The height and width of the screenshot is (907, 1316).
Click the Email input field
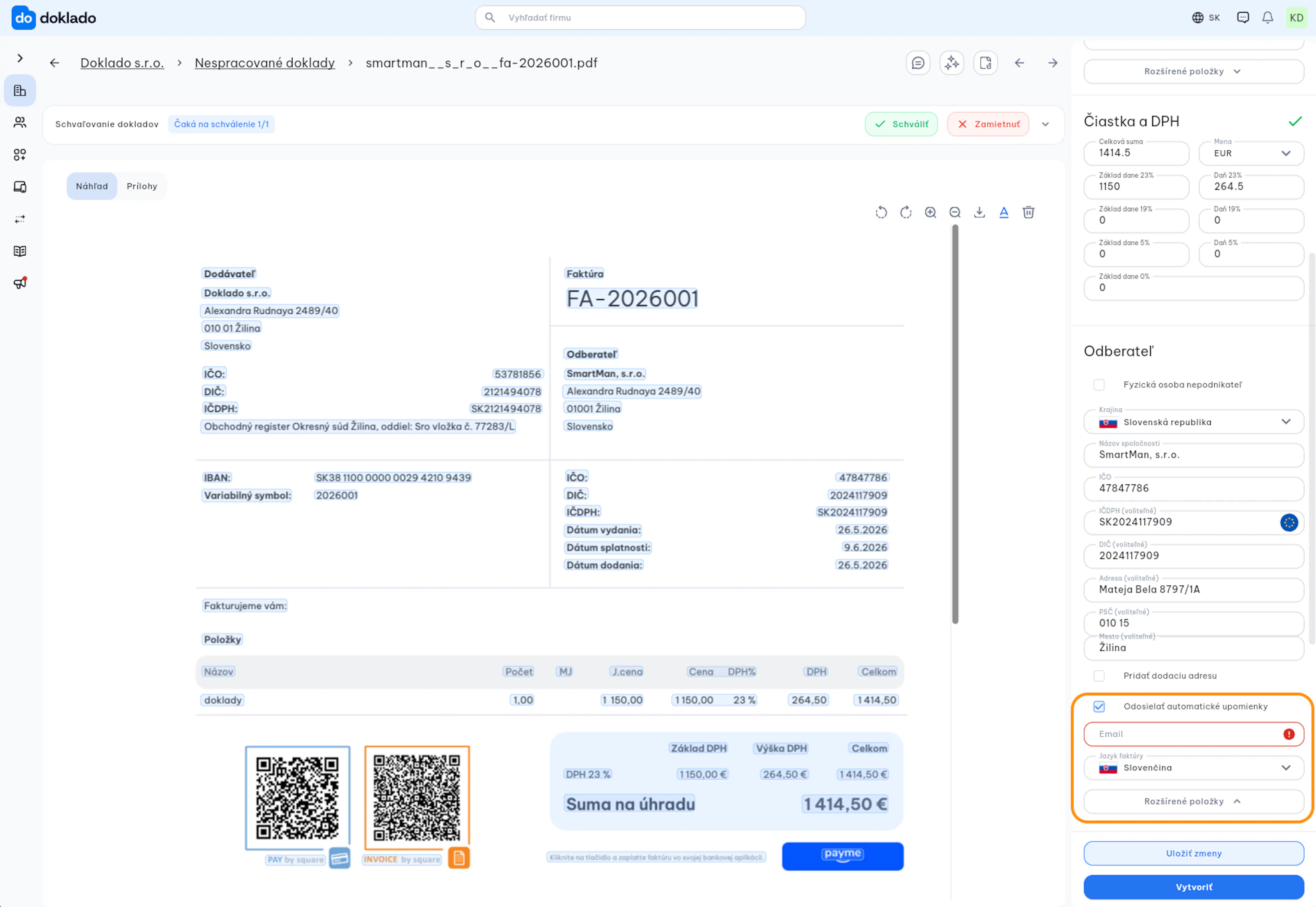[1194, 734]
